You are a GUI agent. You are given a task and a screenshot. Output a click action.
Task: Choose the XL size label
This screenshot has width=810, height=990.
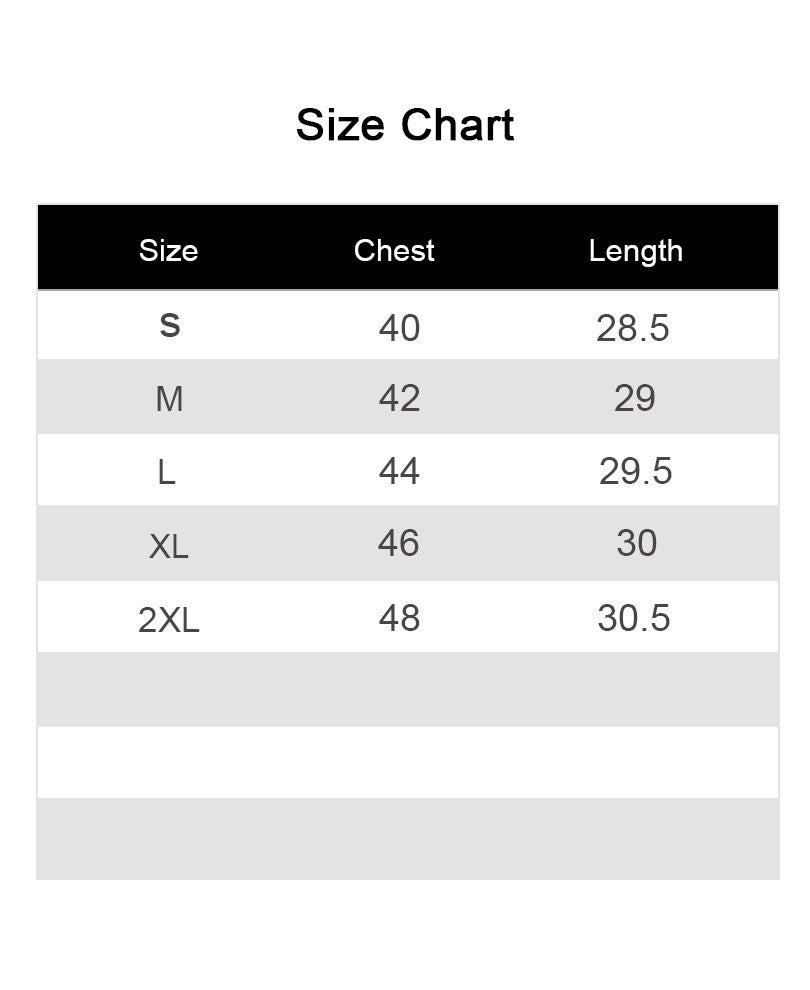coord(168,546)
